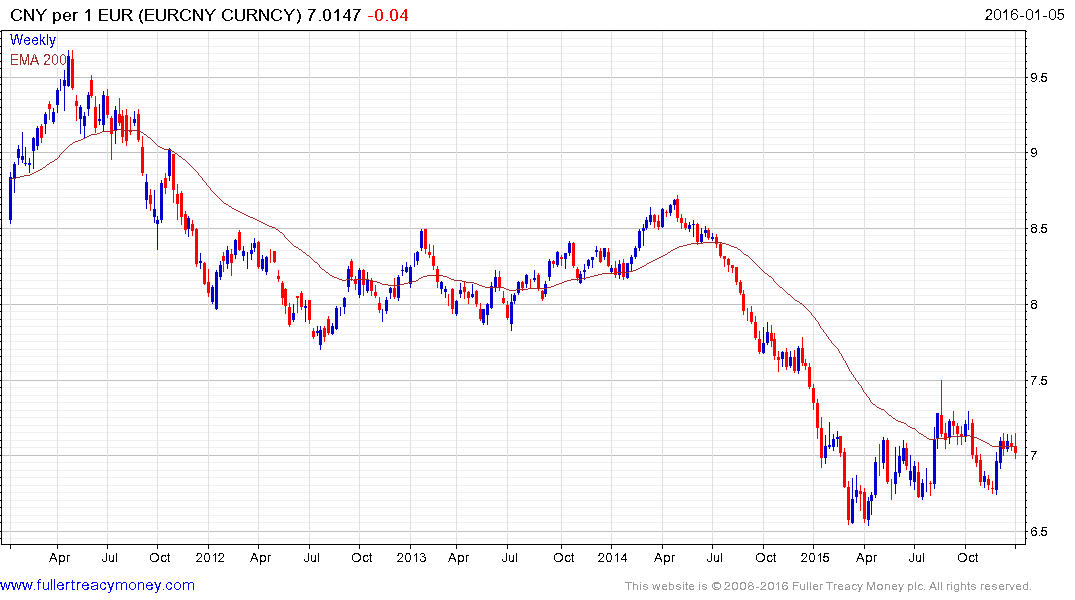Click the 2013 year label on time axis

click(411, 557)
